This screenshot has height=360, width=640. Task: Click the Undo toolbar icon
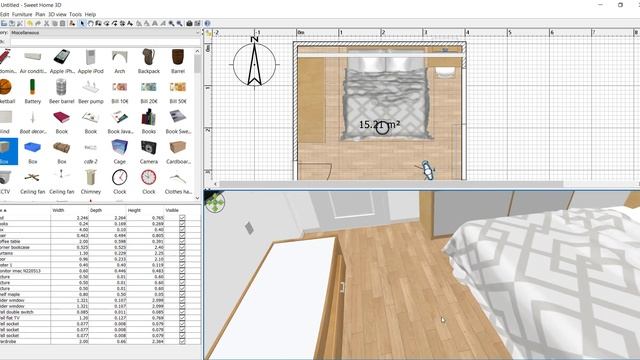tap(29, 24)
